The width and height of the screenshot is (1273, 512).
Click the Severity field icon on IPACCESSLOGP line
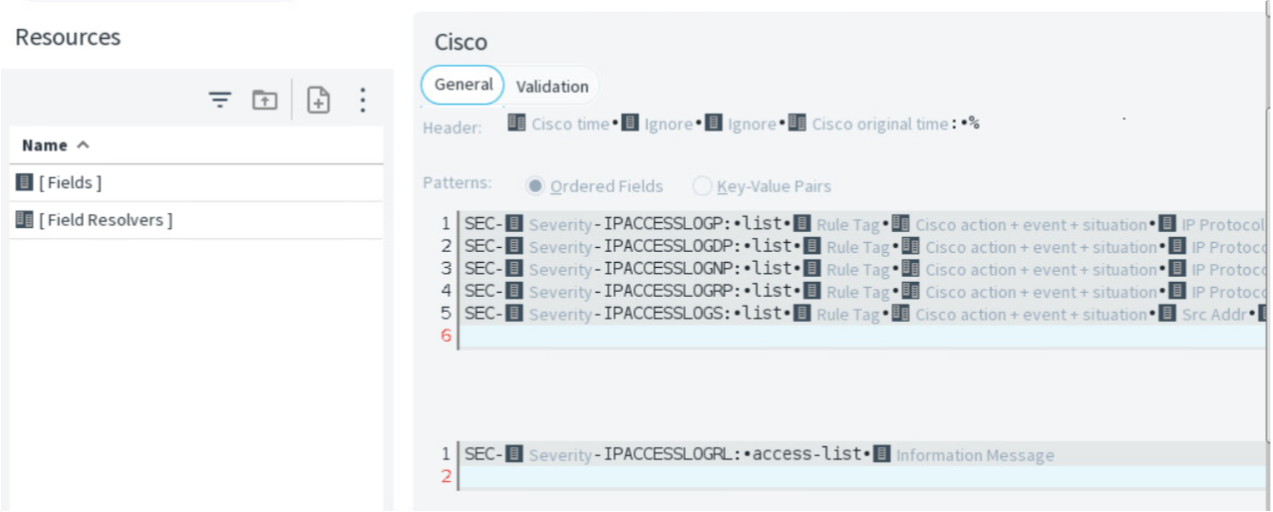coord(514,224)
